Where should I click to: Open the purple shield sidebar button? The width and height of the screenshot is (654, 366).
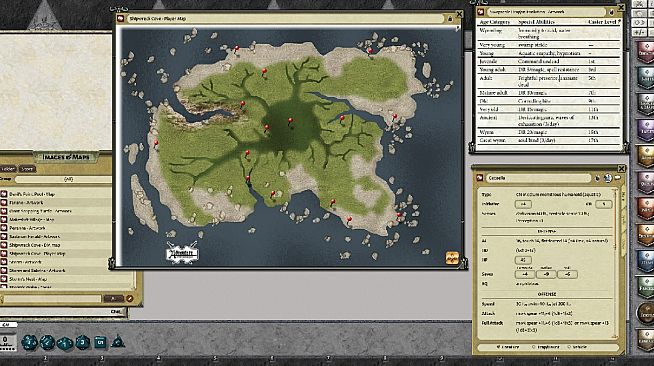[646, 130]
